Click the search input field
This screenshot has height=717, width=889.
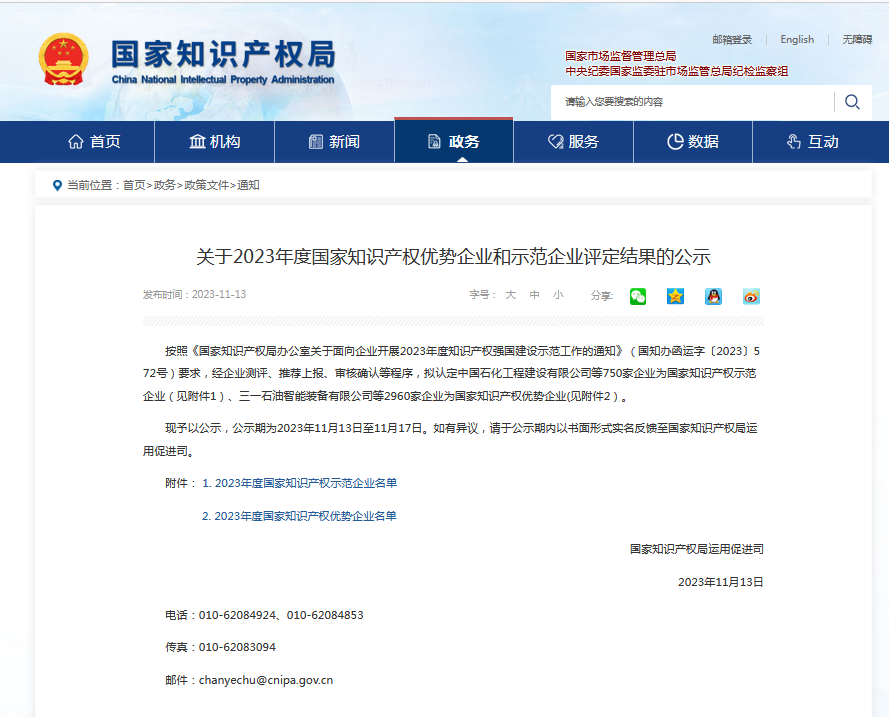[x=692, y=102]
